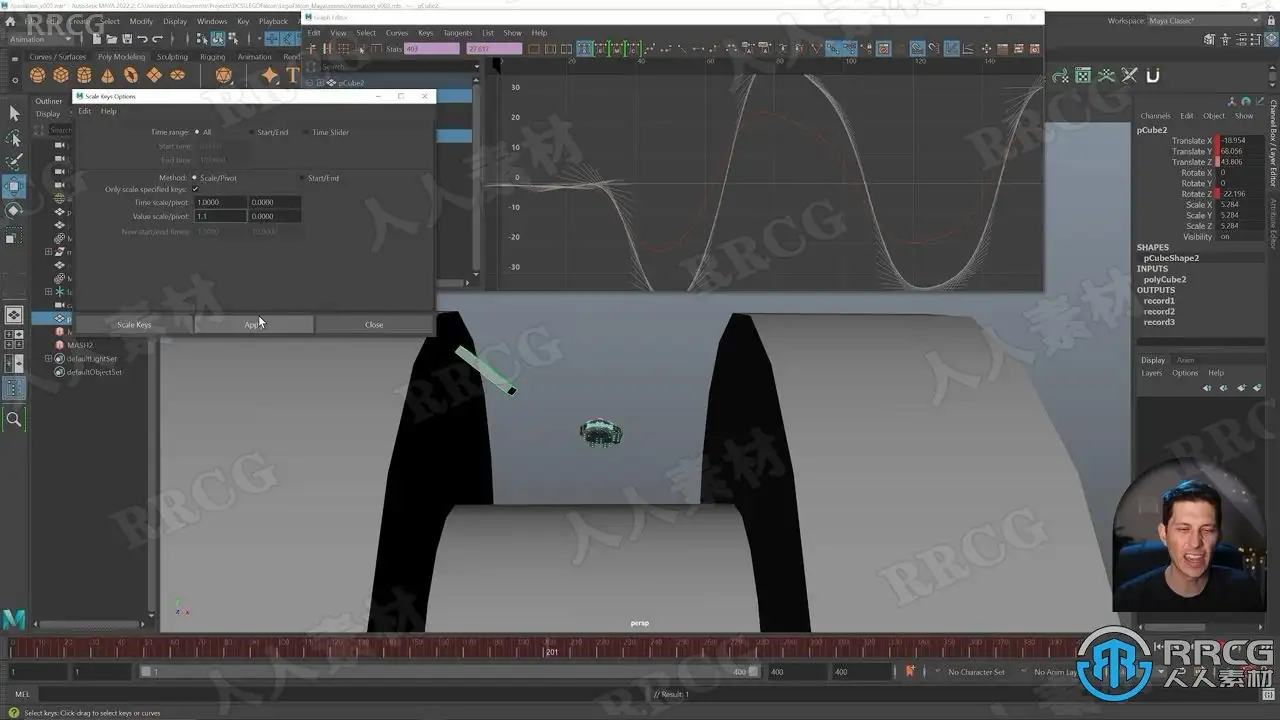Select Start/End method radio button
Image resolution: width=1280 pixels, height=720 pixels.
(302, 178)
